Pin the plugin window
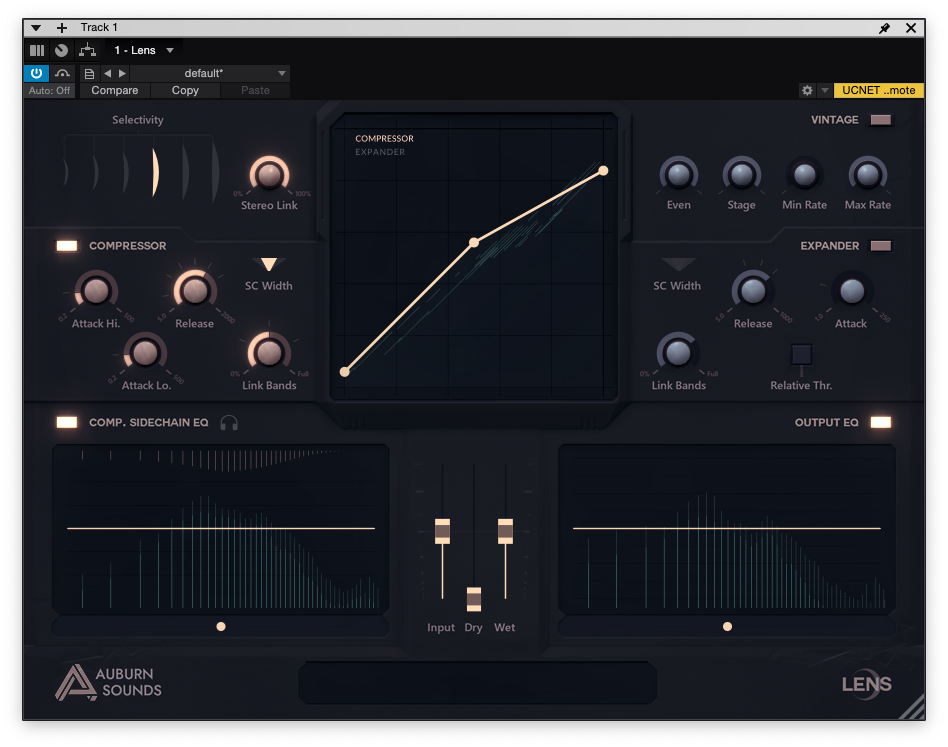The image size is (948, 747). (884, 28)
